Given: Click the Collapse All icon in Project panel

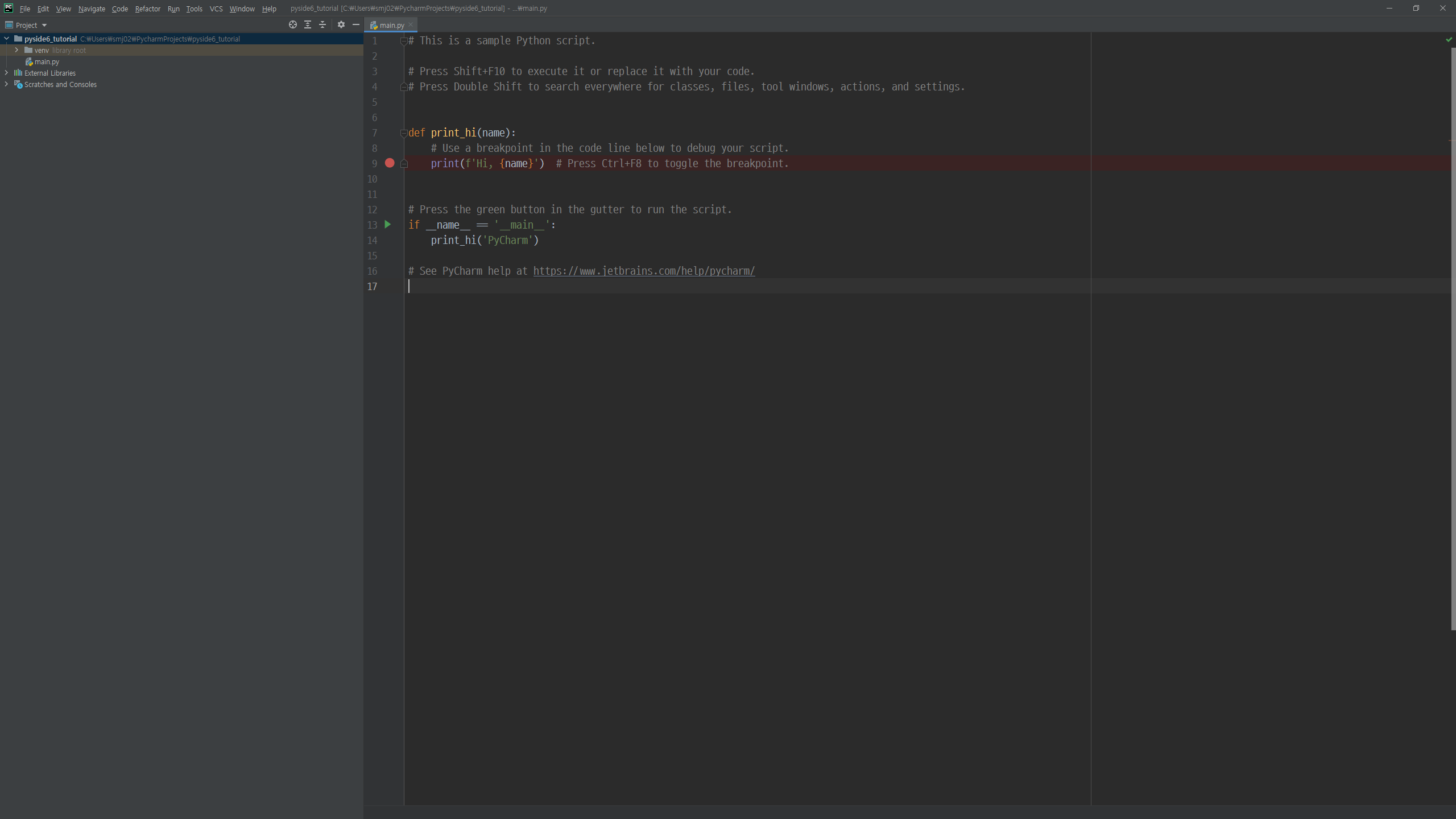Looking at the screenshot, I should click(x=322, y=24).
